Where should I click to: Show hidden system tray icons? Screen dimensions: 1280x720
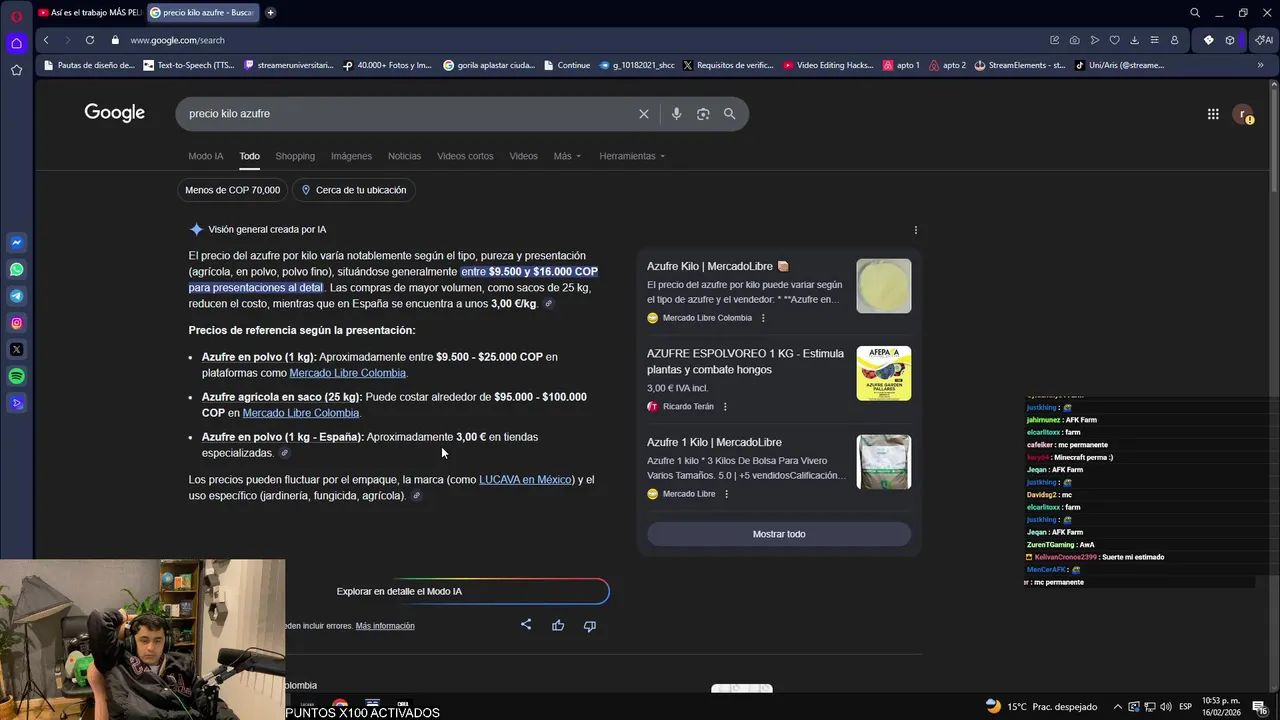click(x=1118, y=706)
